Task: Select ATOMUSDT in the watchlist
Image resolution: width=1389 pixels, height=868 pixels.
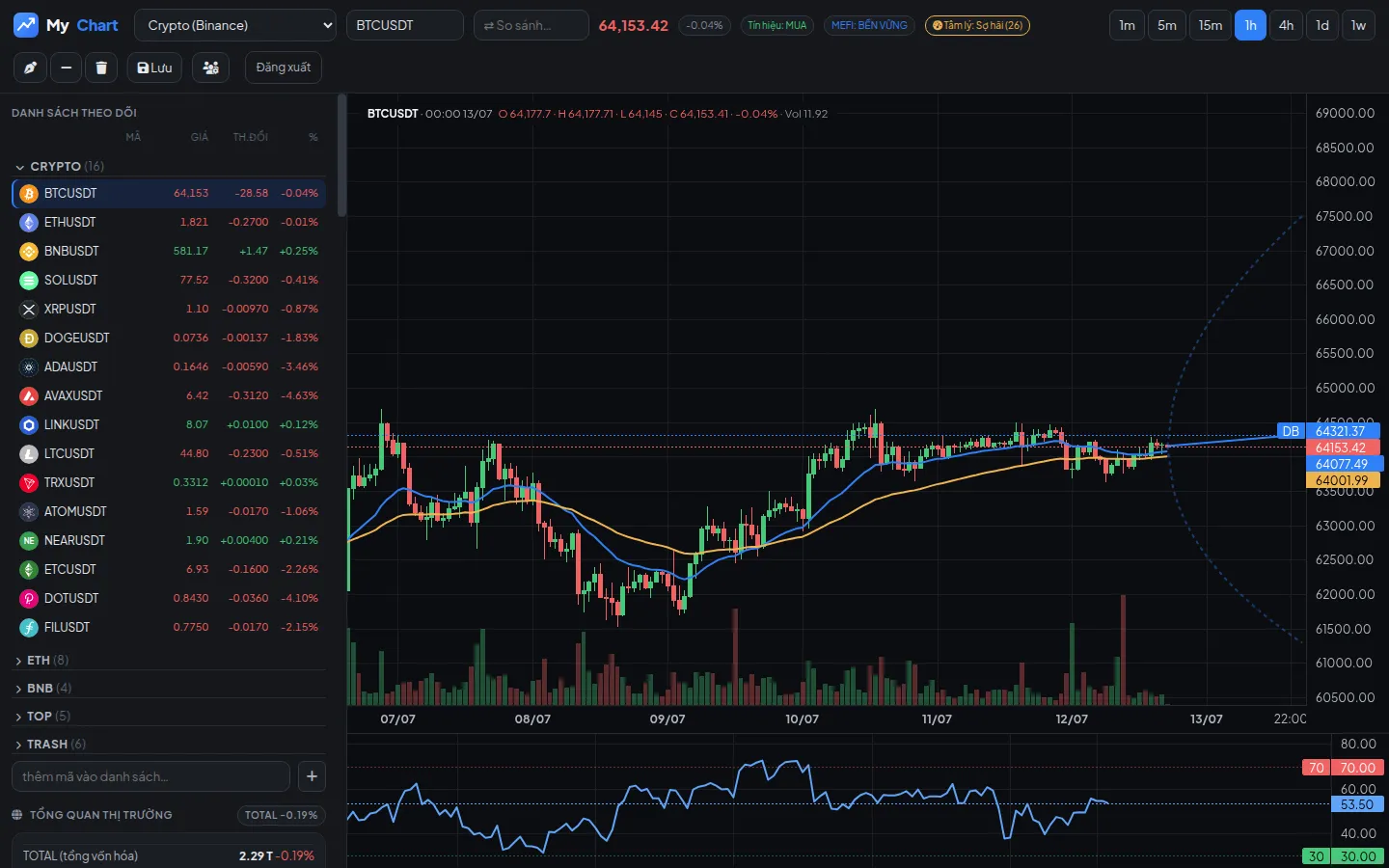Action: click(x=169, y=511)
